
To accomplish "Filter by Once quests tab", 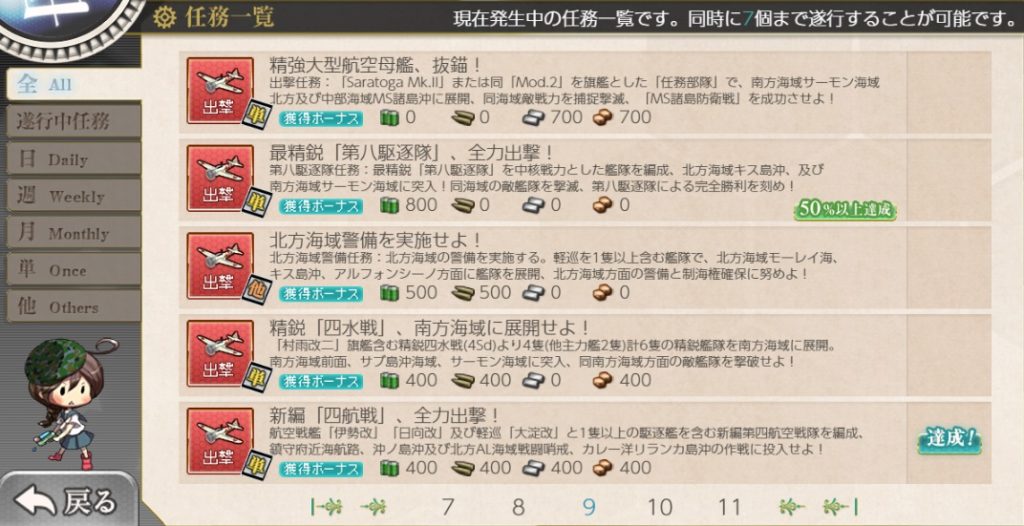I will (73, 270).
